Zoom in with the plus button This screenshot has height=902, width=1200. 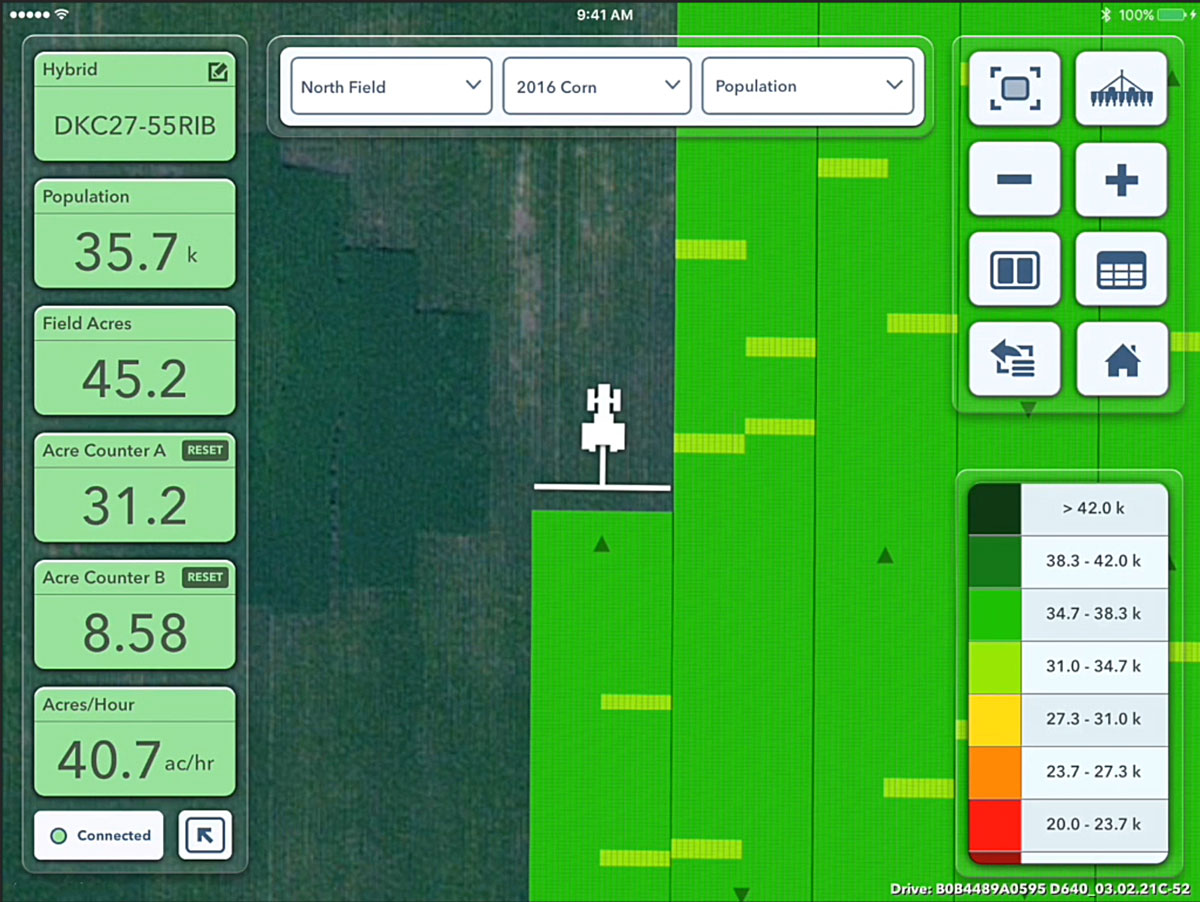1121,180
